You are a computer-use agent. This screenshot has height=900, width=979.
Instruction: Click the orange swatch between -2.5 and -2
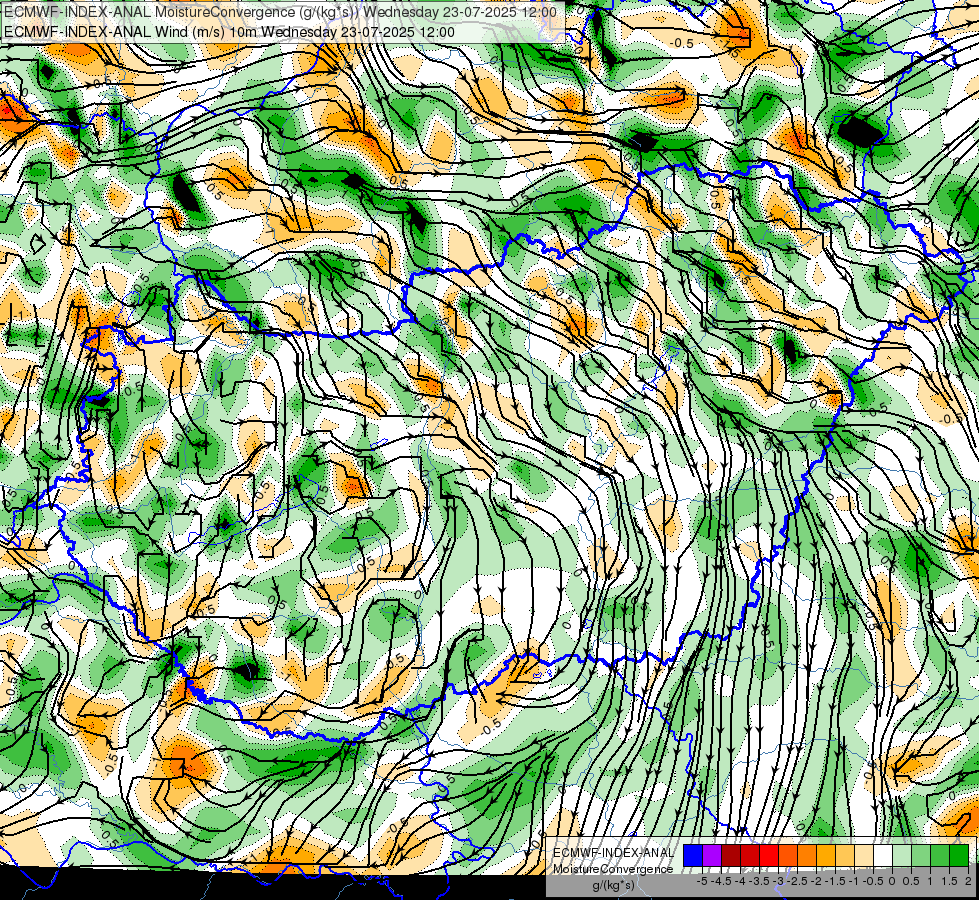click(x=807, y=855)
